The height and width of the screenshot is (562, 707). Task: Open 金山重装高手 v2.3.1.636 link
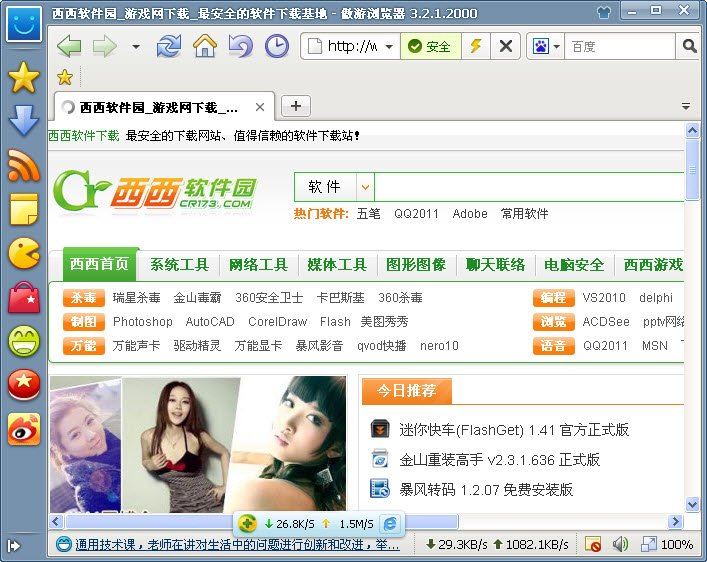(x=499, y=460)
